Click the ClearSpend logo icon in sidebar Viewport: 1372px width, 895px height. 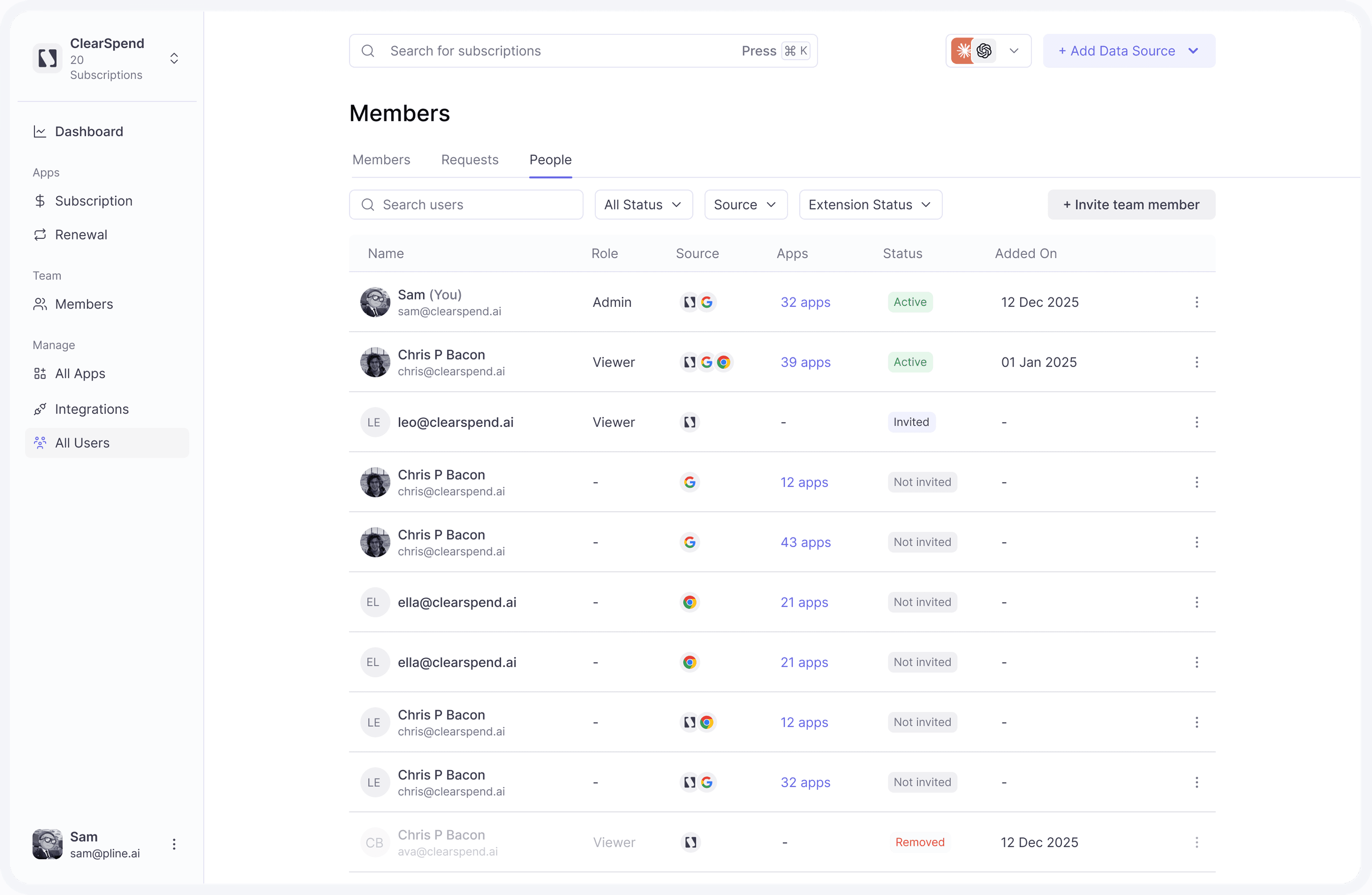(x=47, y=58)
